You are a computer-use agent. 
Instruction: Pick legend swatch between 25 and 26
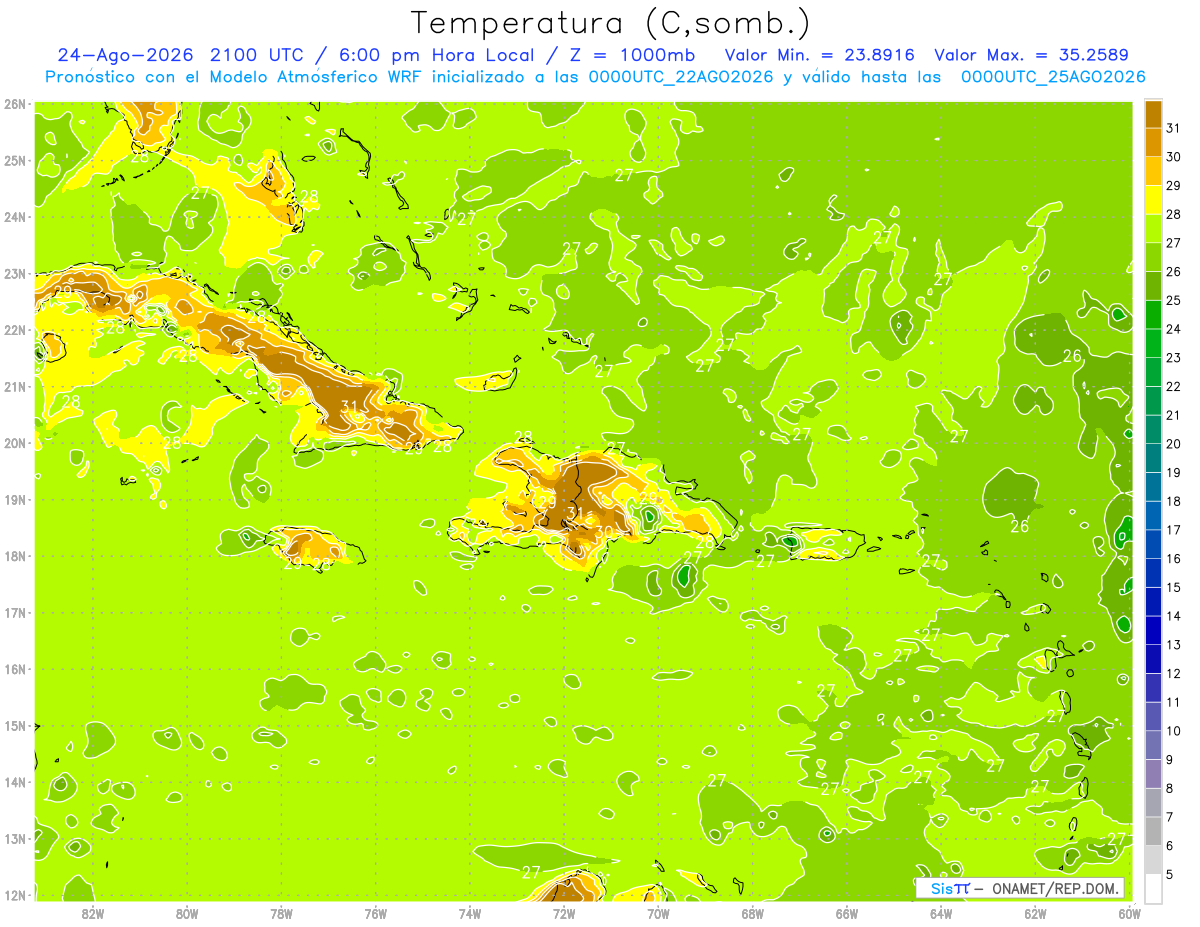tap(1153, 286)
